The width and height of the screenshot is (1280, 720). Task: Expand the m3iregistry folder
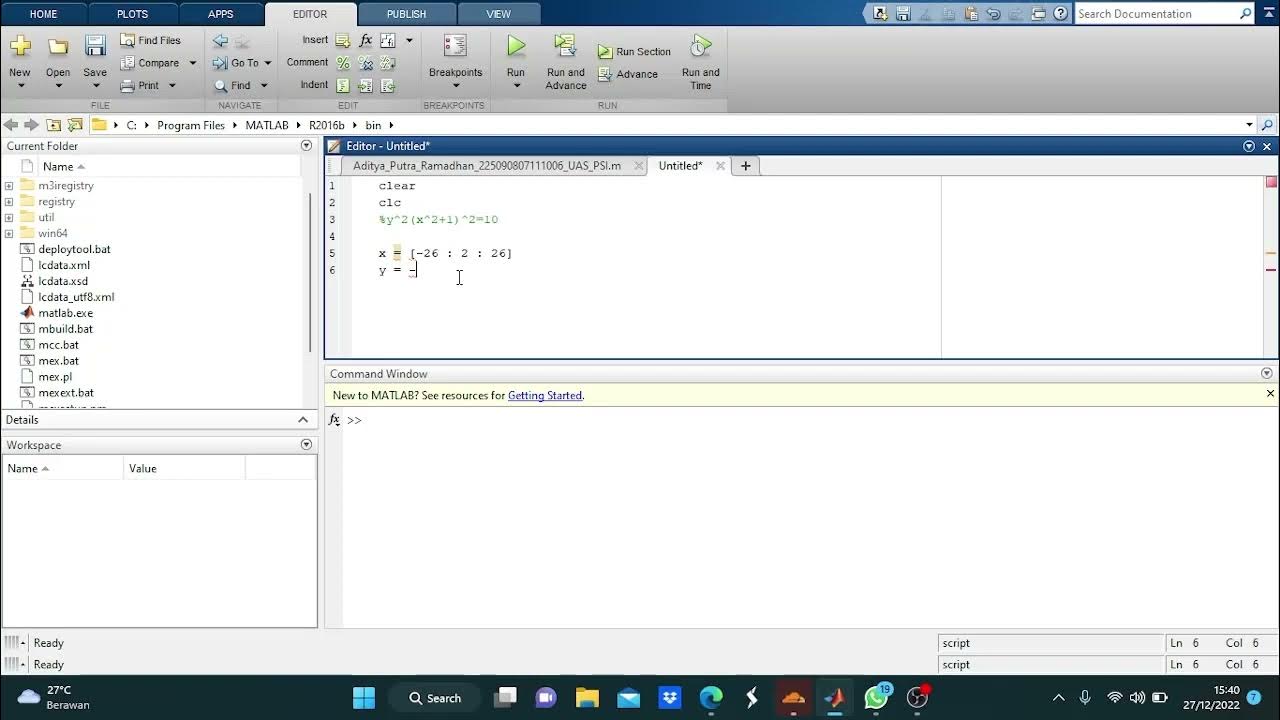coord(9,186)
